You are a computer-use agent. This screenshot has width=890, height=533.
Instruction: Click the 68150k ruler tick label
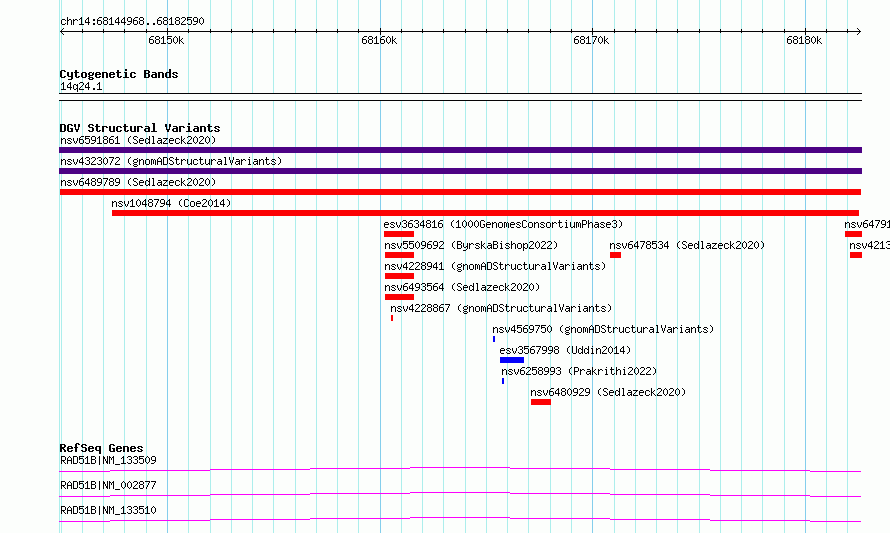coord(166,40)
